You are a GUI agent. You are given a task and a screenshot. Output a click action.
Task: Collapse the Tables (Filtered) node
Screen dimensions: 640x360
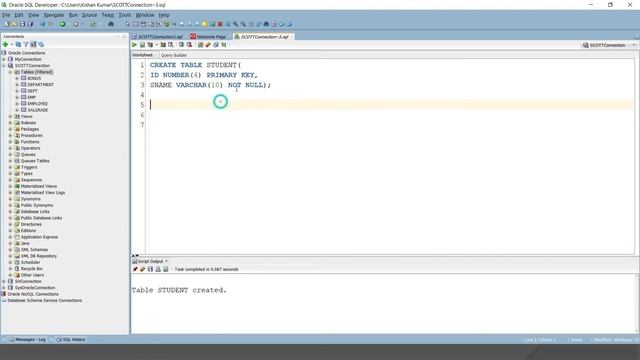click(x=11, y=72)
